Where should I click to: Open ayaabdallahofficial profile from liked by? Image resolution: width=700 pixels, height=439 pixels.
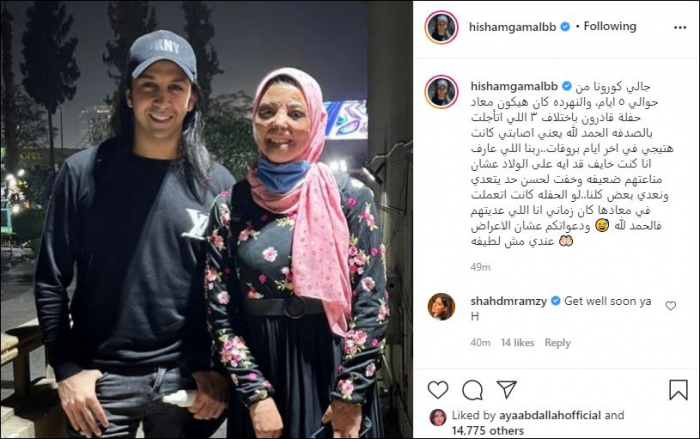point(550,415)
